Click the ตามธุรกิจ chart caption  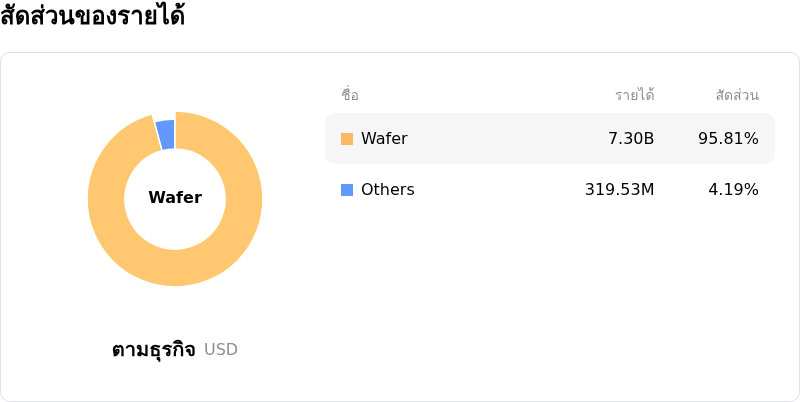pos(153,350)
